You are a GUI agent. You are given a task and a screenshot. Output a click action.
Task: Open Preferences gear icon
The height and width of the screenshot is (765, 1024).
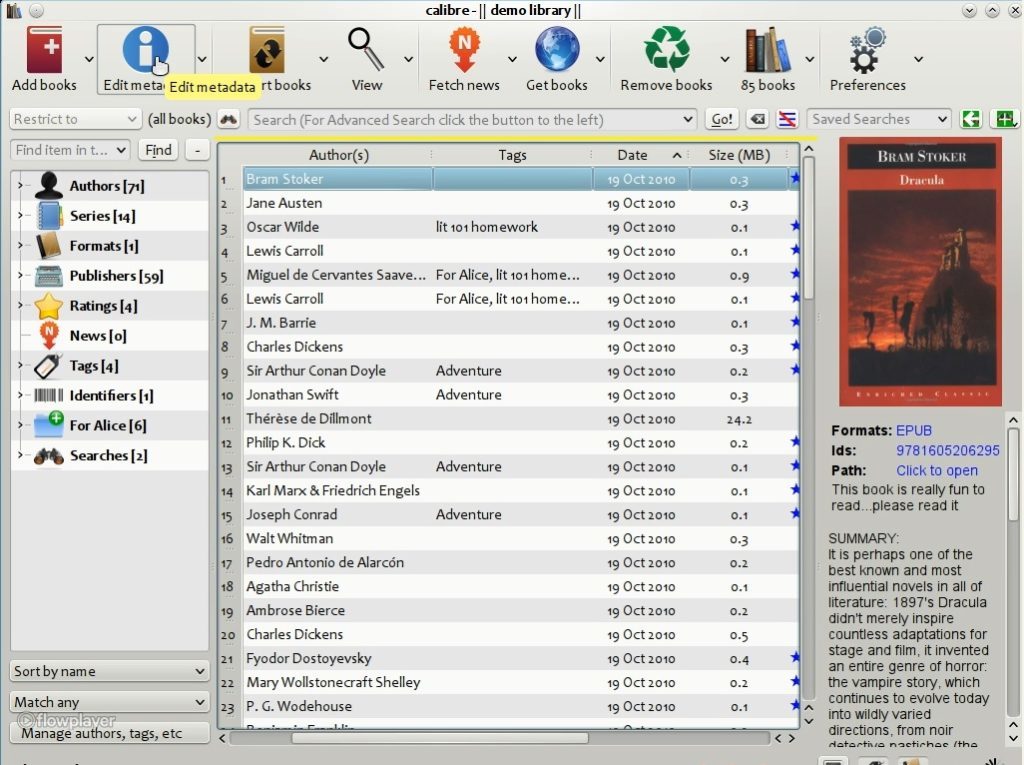point(867,52)
